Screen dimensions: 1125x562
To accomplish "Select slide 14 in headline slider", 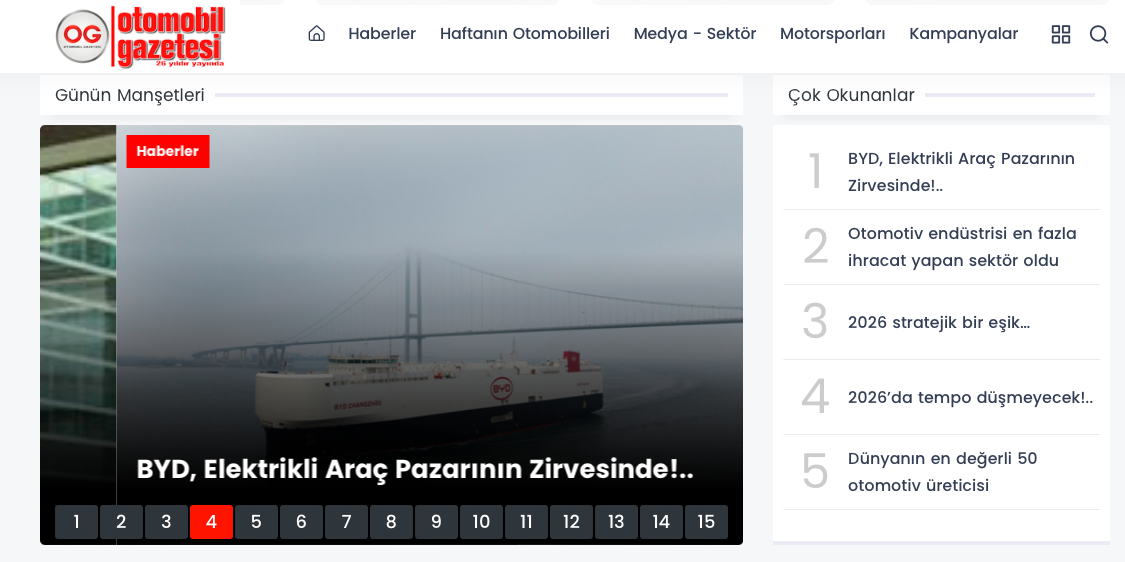I will (x=662, y=522).
